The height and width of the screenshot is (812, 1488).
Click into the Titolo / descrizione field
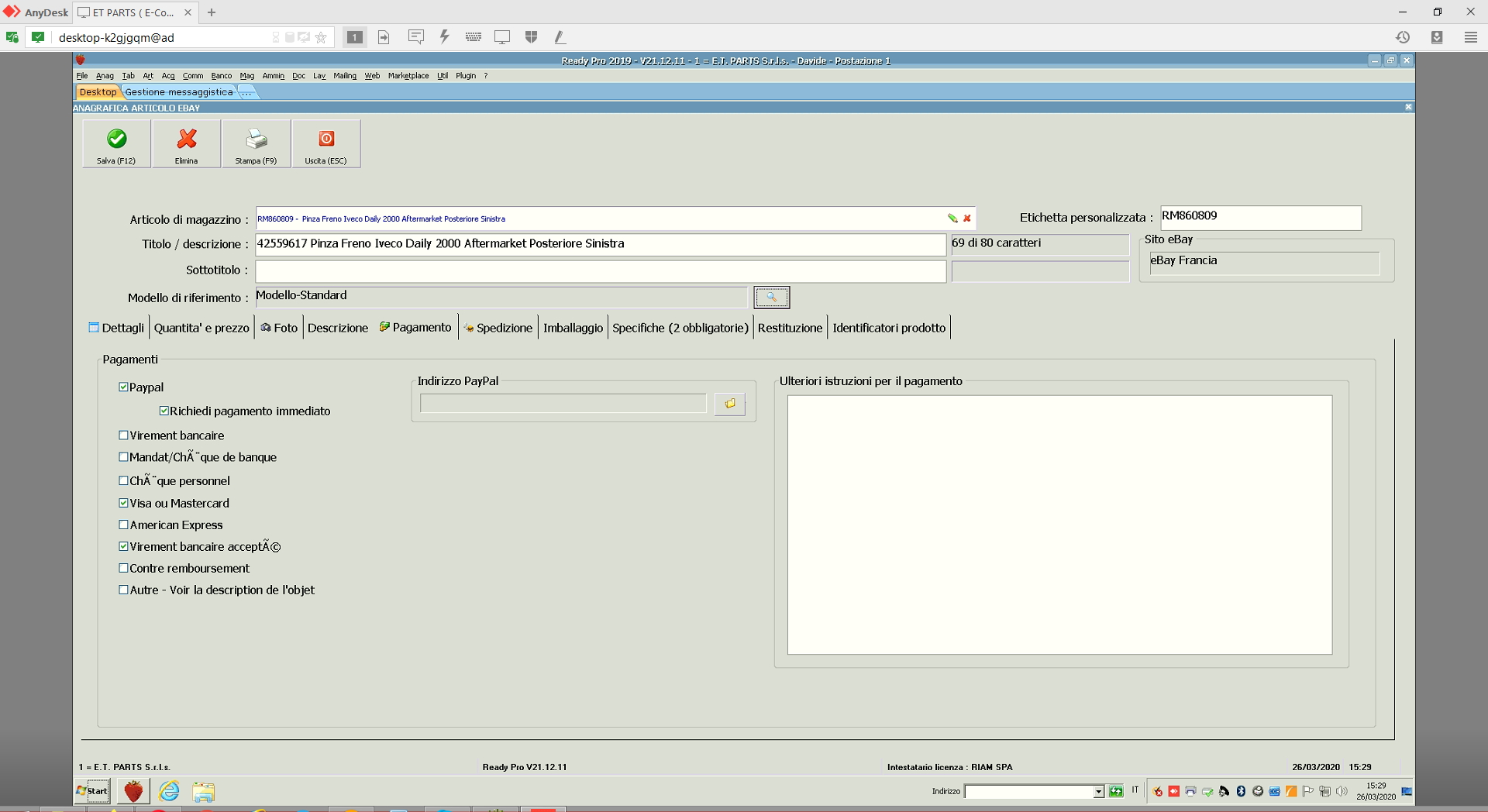tap(601, 244)
